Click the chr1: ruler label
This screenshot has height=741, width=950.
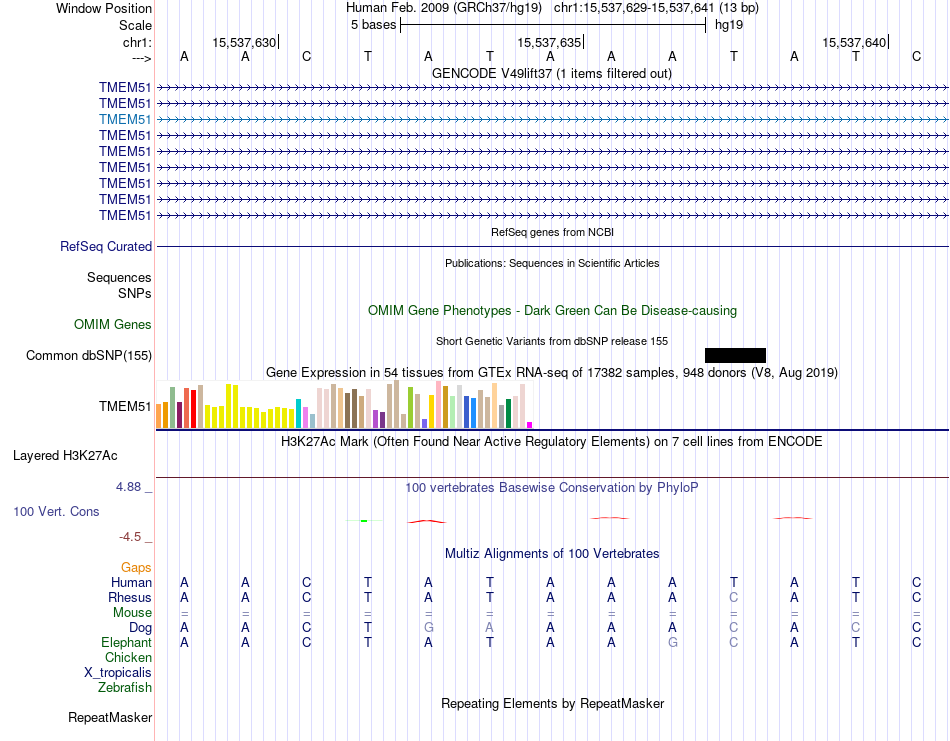tap(137, 42)
